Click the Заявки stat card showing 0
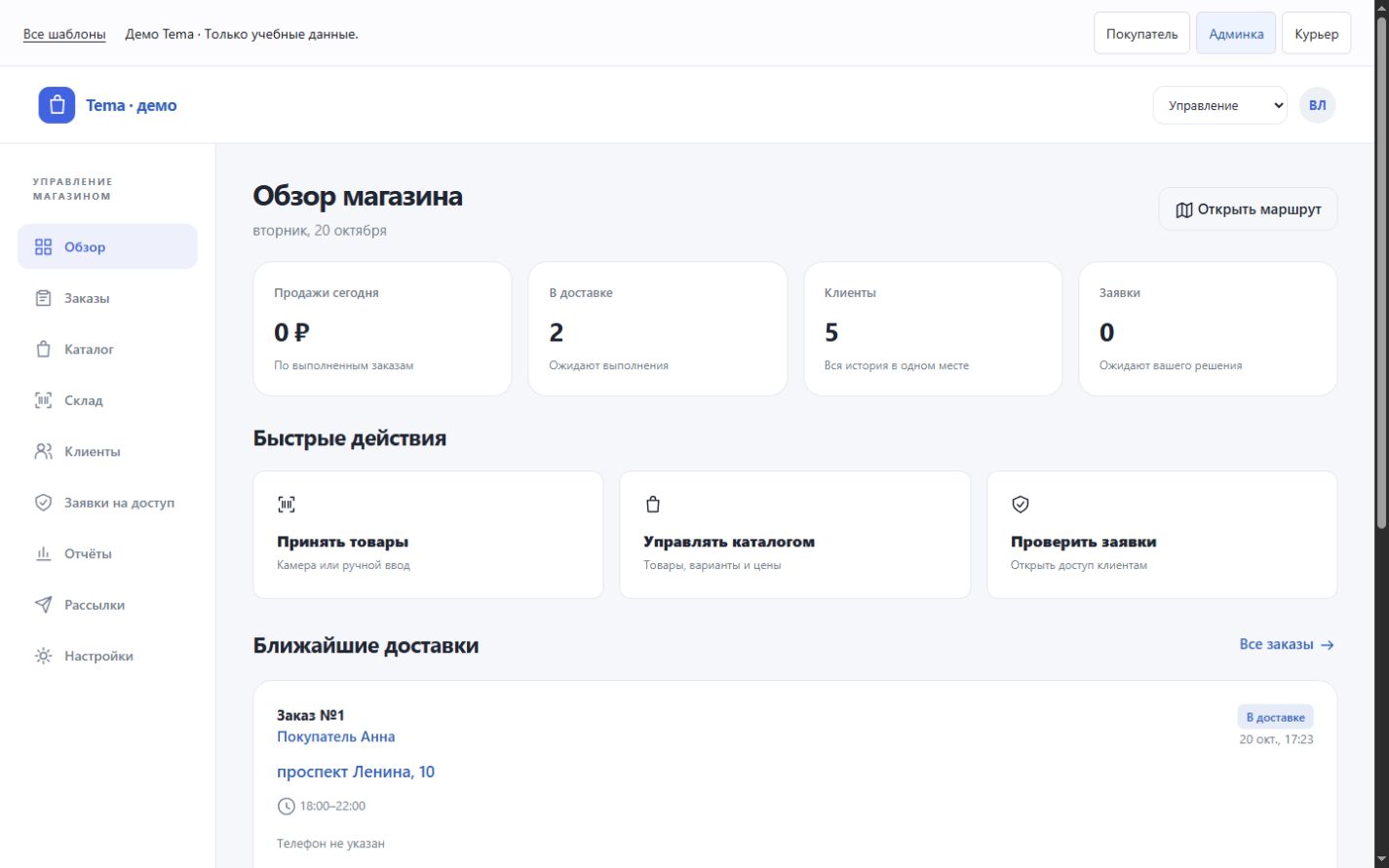Viewport: 1389px width, 868px height. click(1208, 328)
